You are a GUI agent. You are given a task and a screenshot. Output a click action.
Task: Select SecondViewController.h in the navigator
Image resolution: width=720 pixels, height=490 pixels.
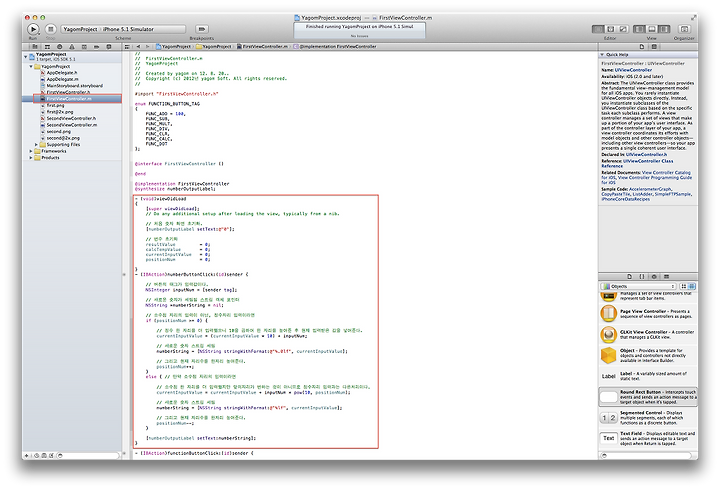tap(73, 118)
